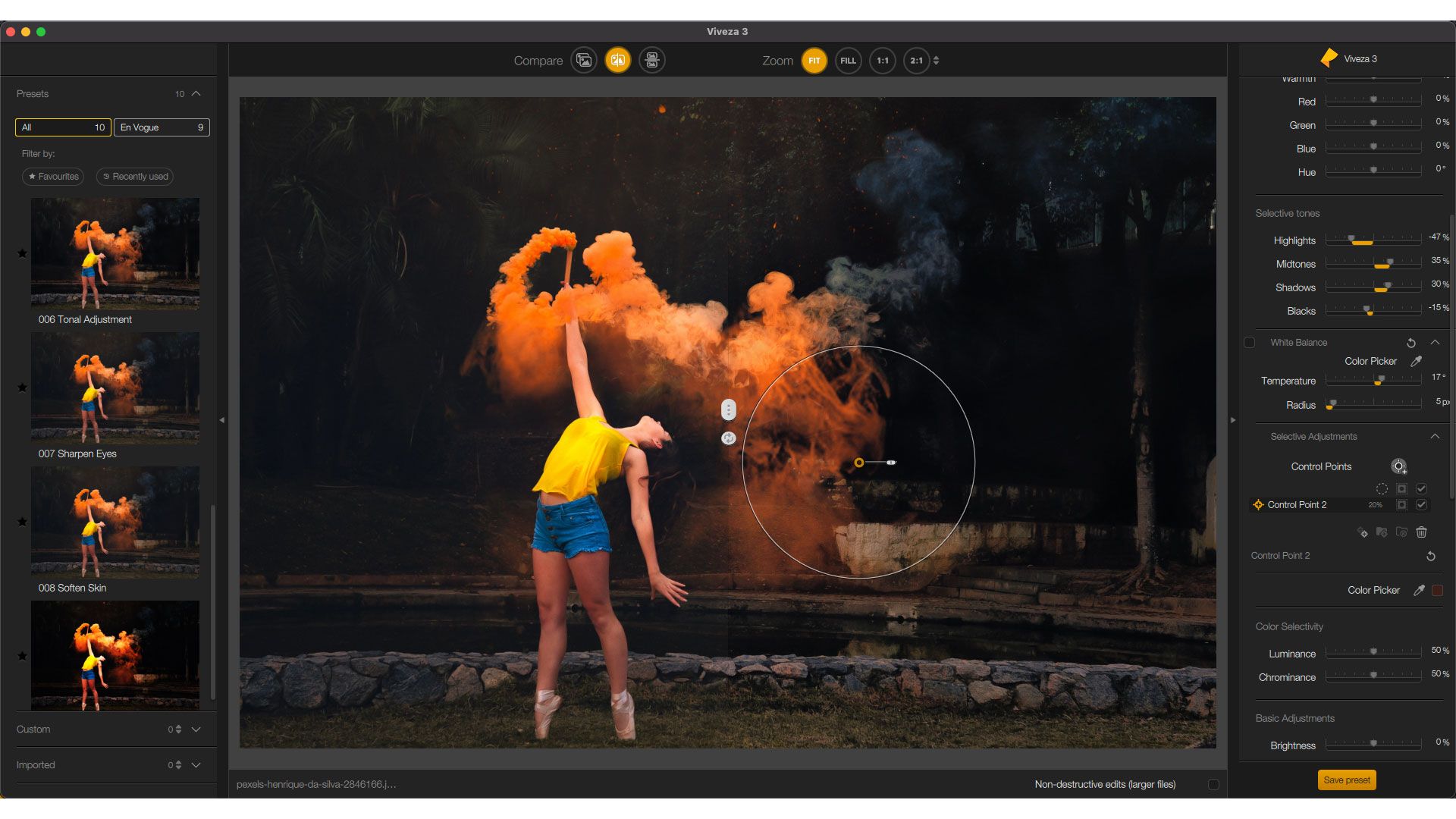Reset the White Balance section
This screenshot has height=819, width=1456.
coord(1410,343)
